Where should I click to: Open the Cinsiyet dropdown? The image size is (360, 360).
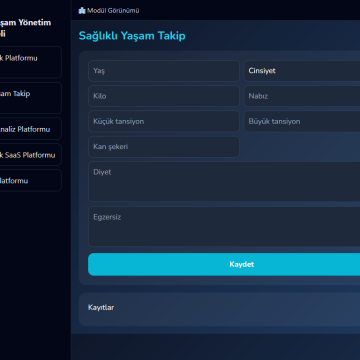(302, 71)
